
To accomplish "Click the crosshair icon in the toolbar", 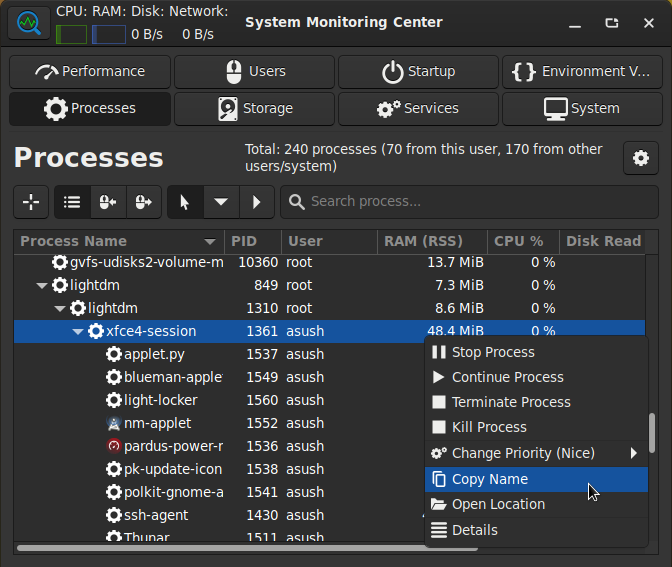I will pyautogui.click(x=31, y=202).
